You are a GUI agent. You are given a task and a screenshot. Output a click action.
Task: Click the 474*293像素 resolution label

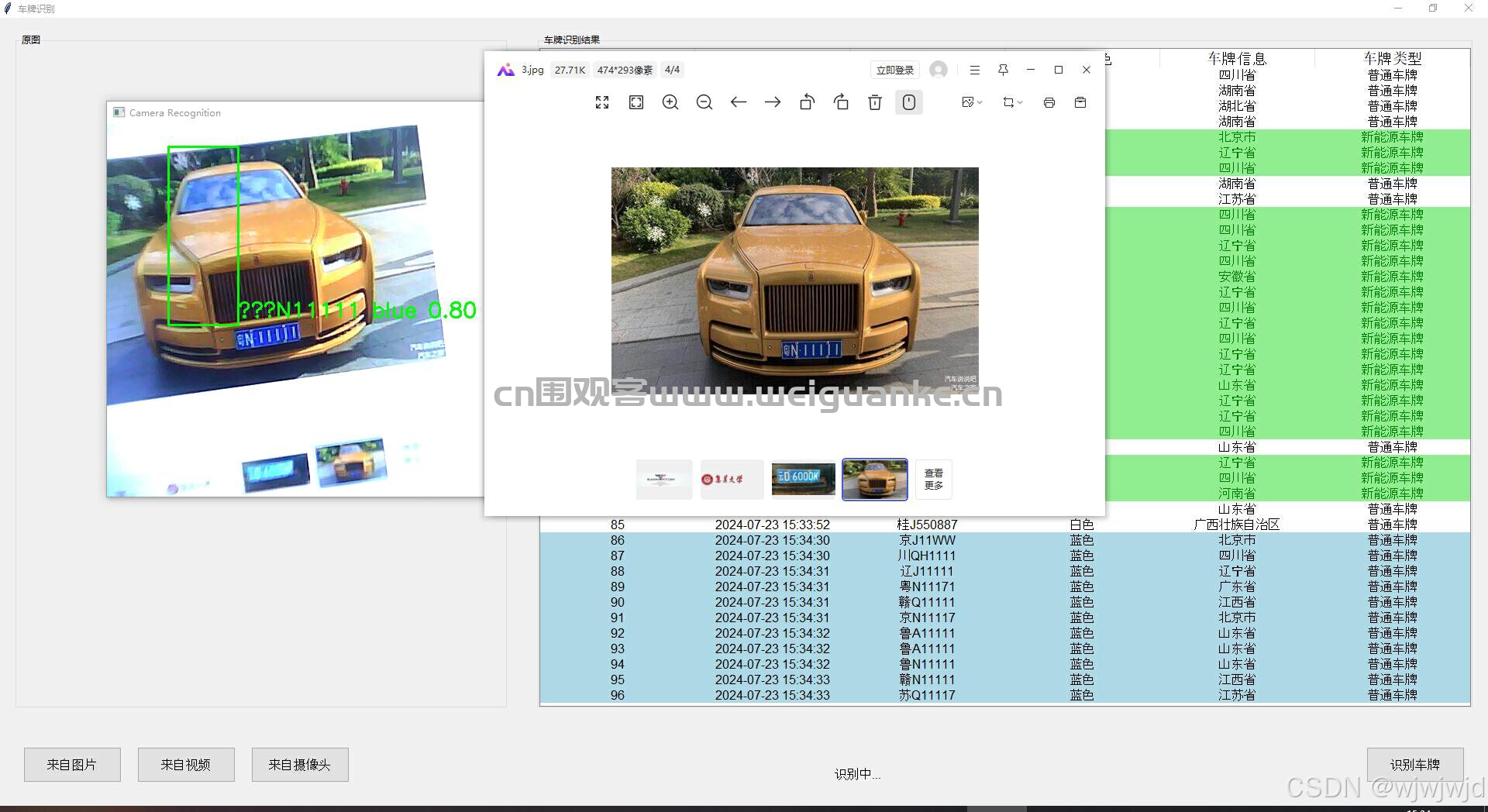point(625,70)
